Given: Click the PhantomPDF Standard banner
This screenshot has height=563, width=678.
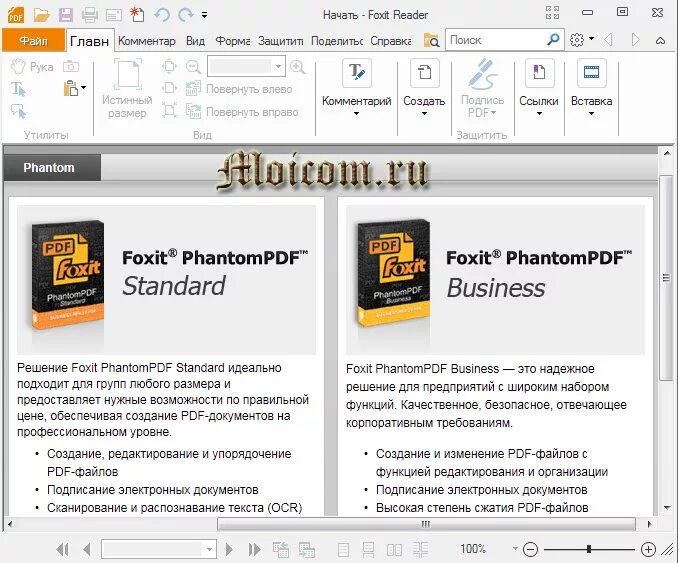Looking at the screenshot, I should [x=166, y=280].
